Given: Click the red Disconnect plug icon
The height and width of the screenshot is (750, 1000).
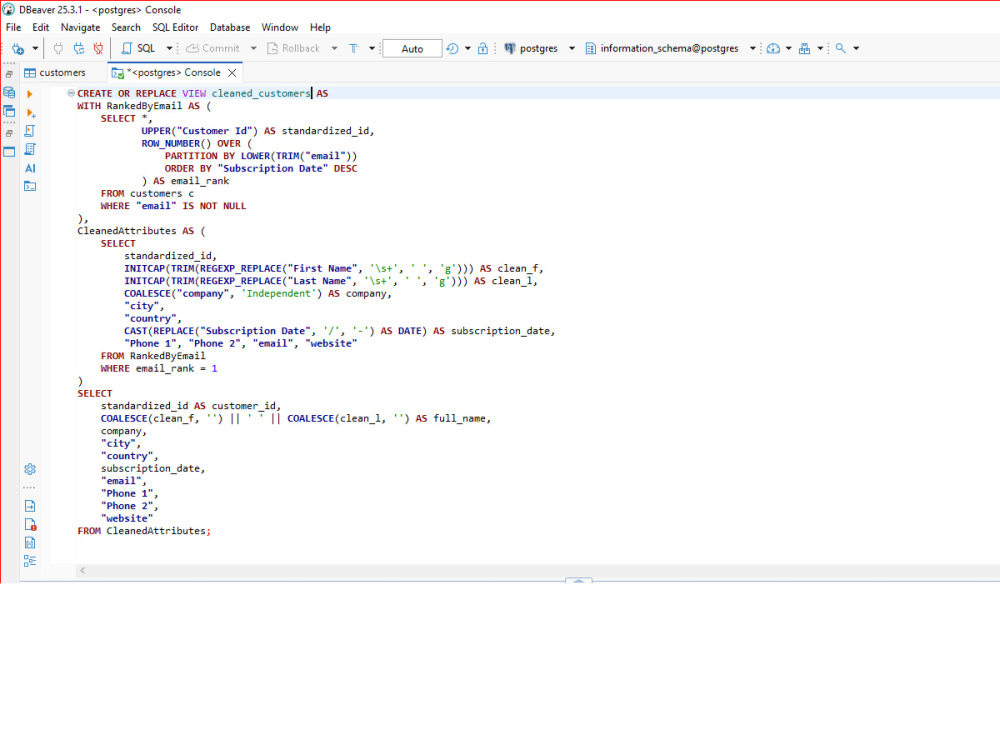Looking at the screenshot, I should tap(98, 48).
